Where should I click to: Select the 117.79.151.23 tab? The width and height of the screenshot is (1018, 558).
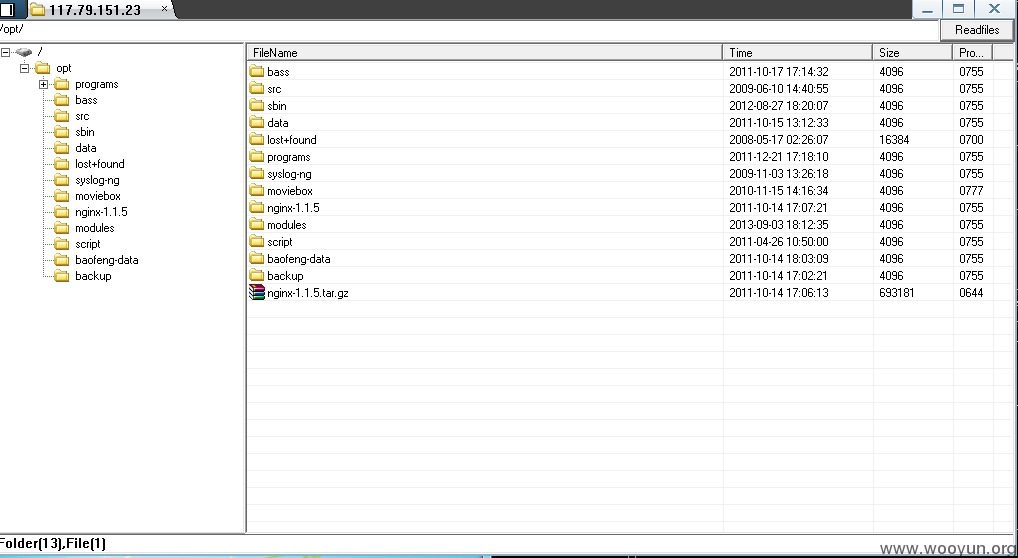94,10
